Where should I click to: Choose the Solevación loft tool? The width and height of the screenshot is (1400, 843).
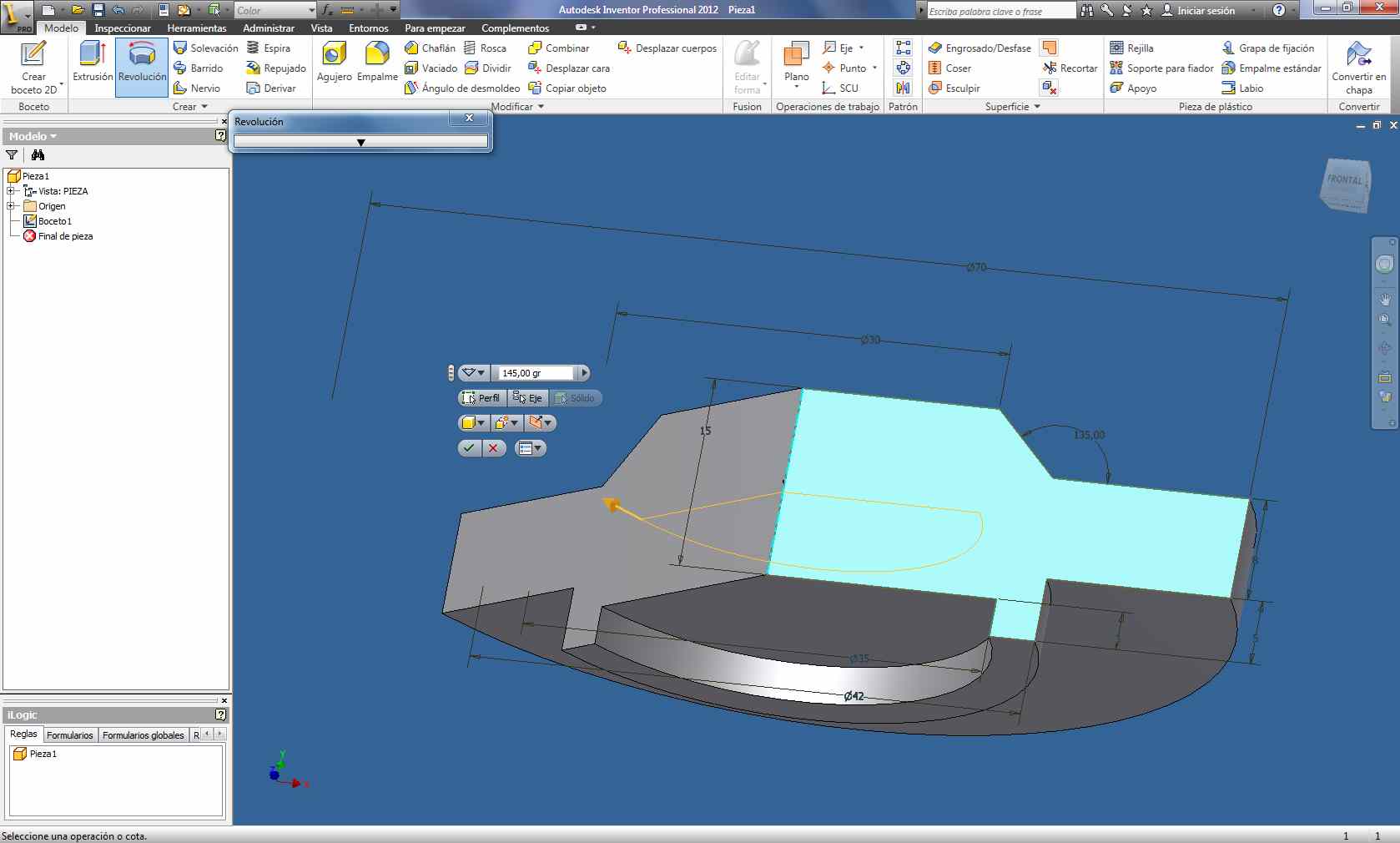tap(205, 48)
